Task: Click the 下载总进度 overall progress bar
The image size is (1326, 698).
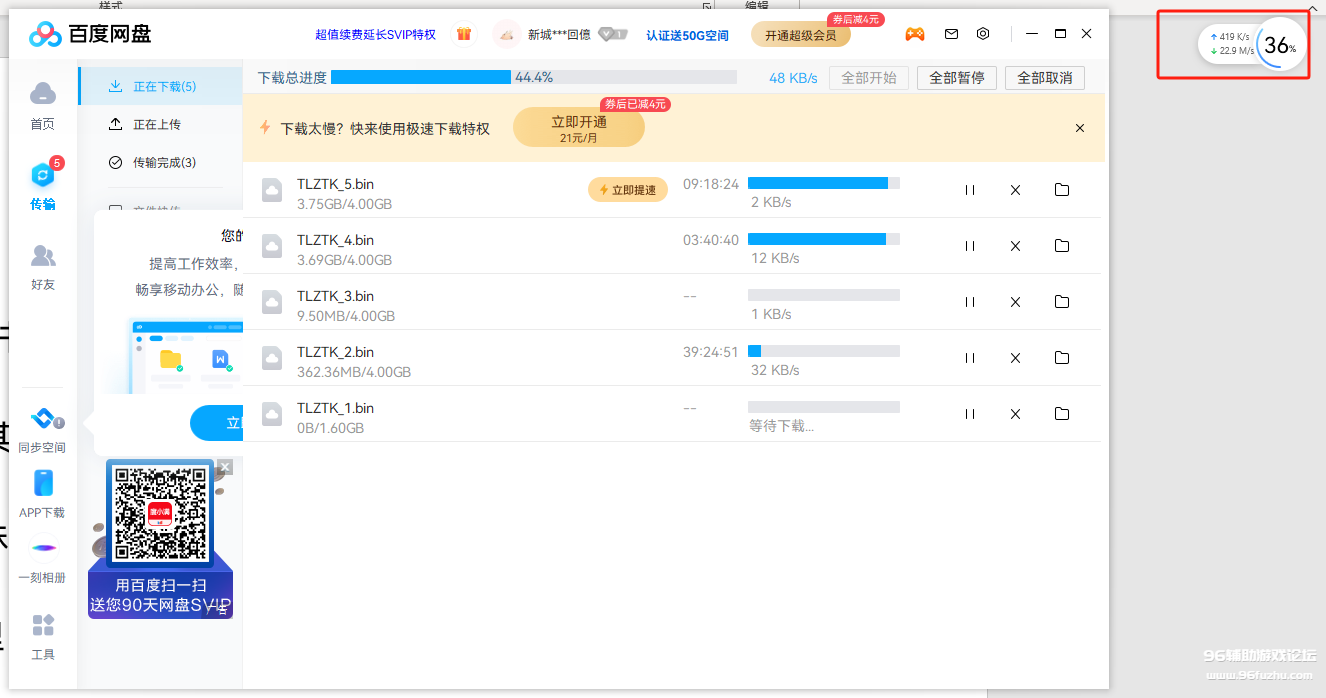Action: [534, 77]
